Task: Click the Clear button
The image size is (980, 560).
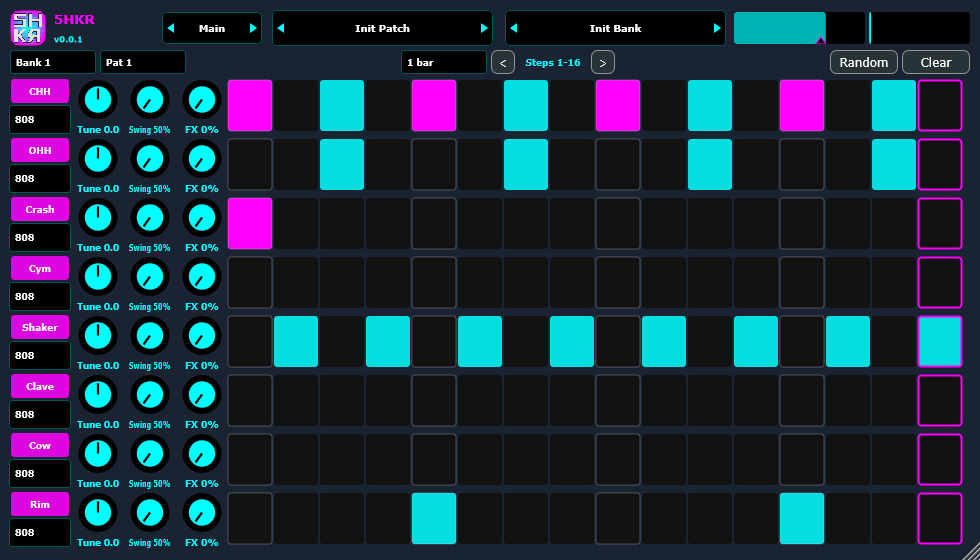Action: click(x=936, y=62)
